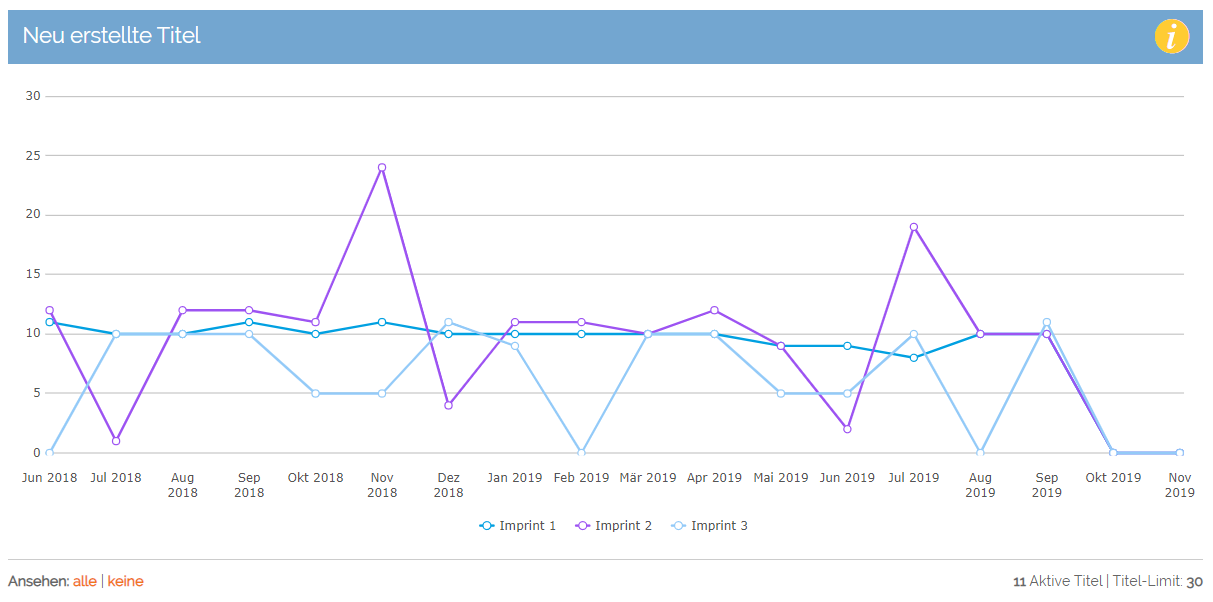The width and height of the screenshot is (1213, 602).
Task: Select Imprint 1 point at Jul 2019
Action: coord(914,358)
